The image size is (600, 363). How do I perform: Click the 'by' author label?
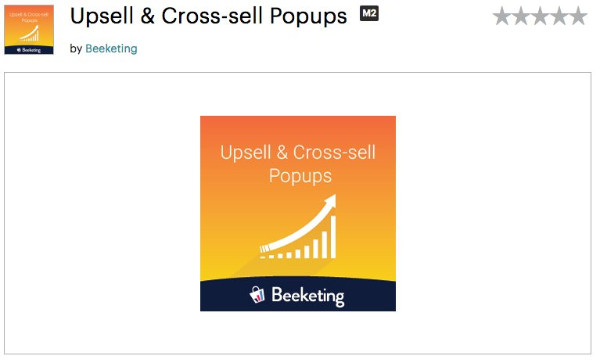click(x=76, y=49)
